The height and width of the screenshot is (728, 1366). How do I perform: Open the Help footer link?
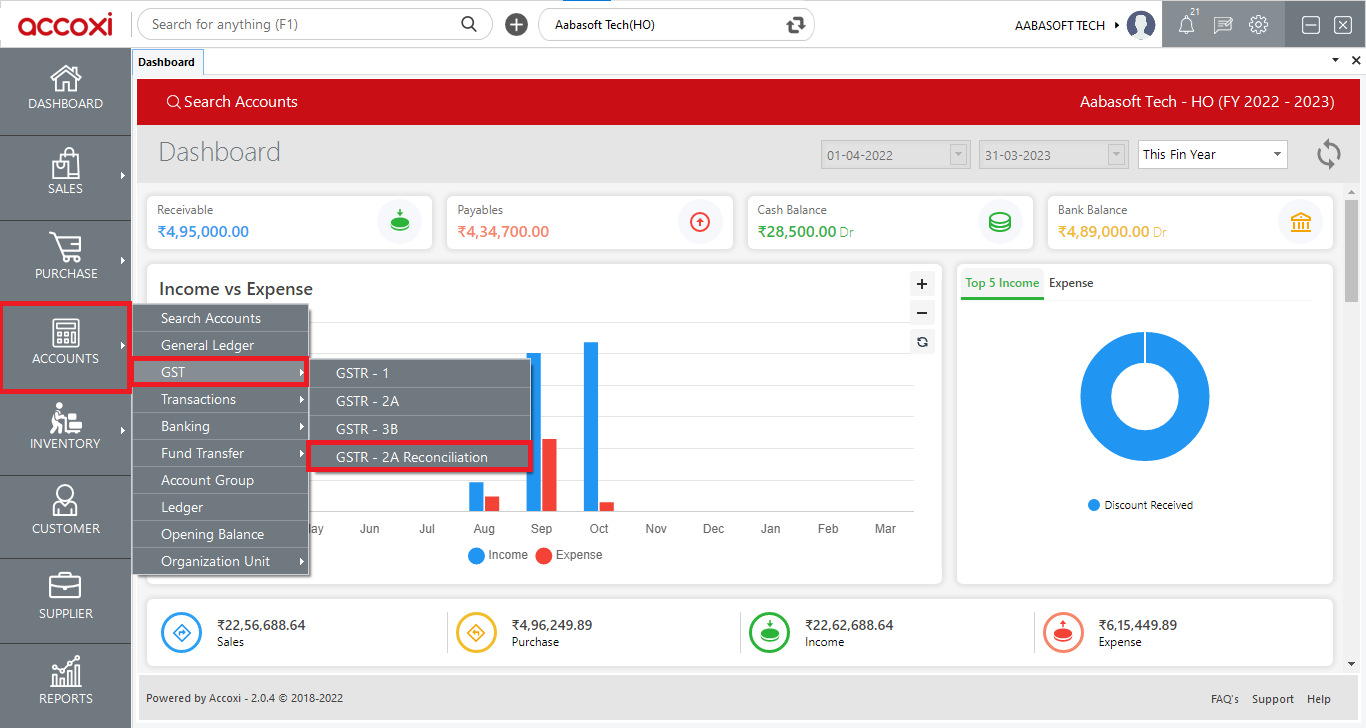click(1319, 699)
